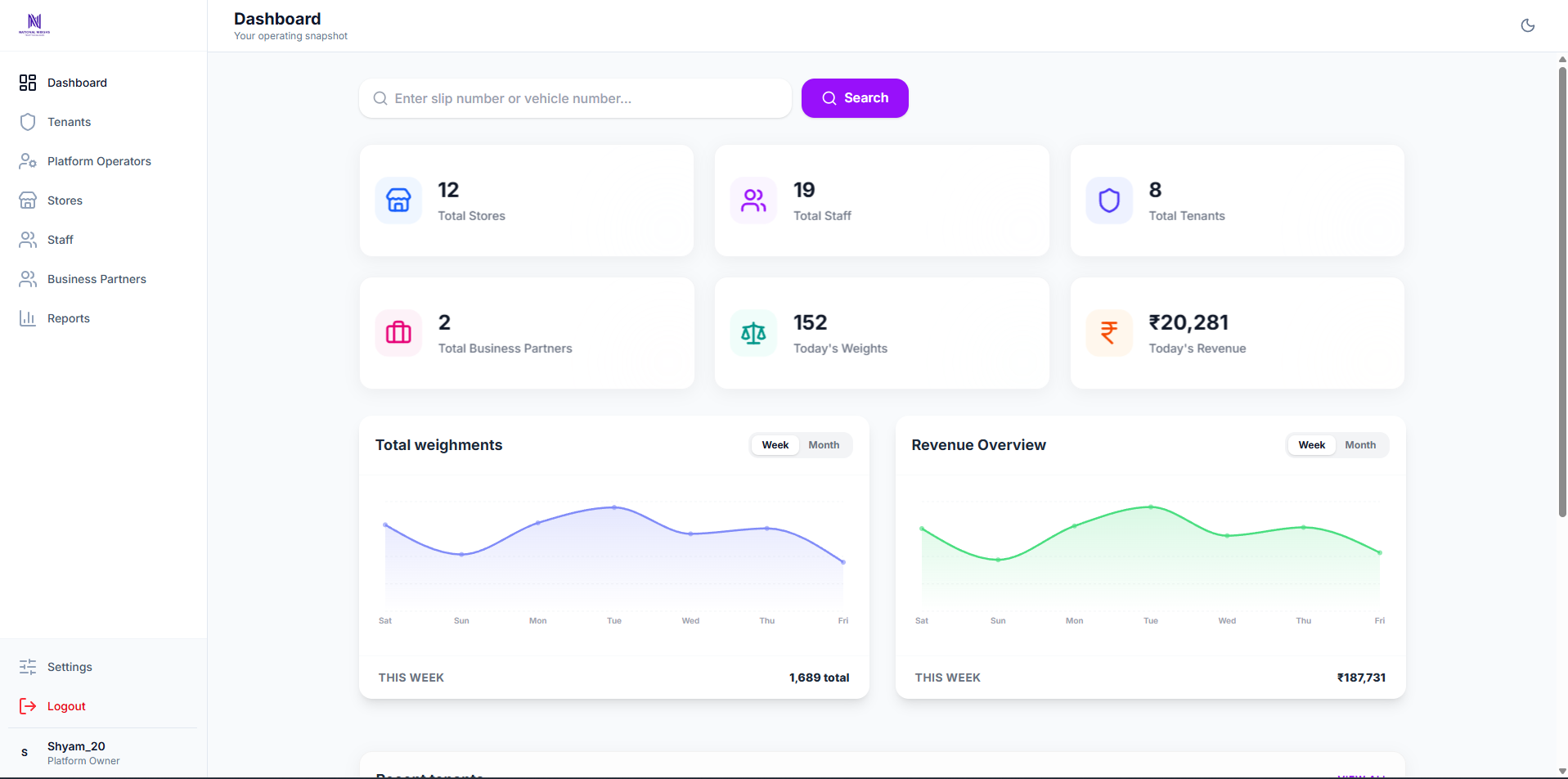
Task: Click the Staff people icon in sidebar
Action: pos(28,240)
